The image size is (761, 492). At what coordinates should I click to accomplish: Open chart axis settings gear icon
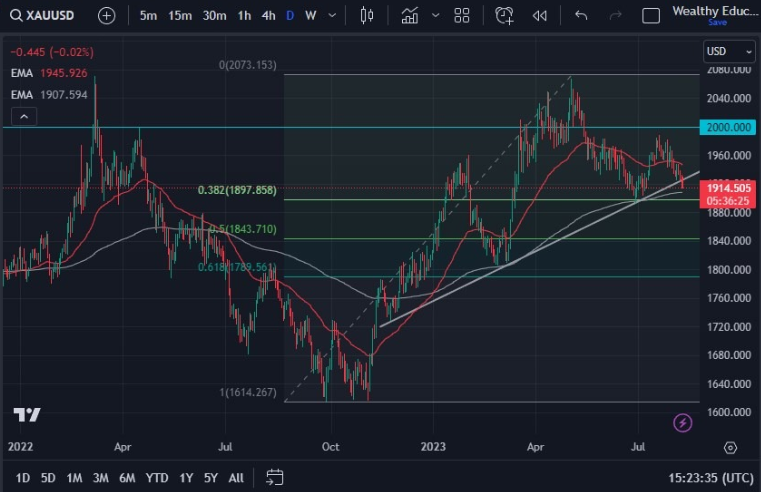pyautogui.click(x=730, y=448)
